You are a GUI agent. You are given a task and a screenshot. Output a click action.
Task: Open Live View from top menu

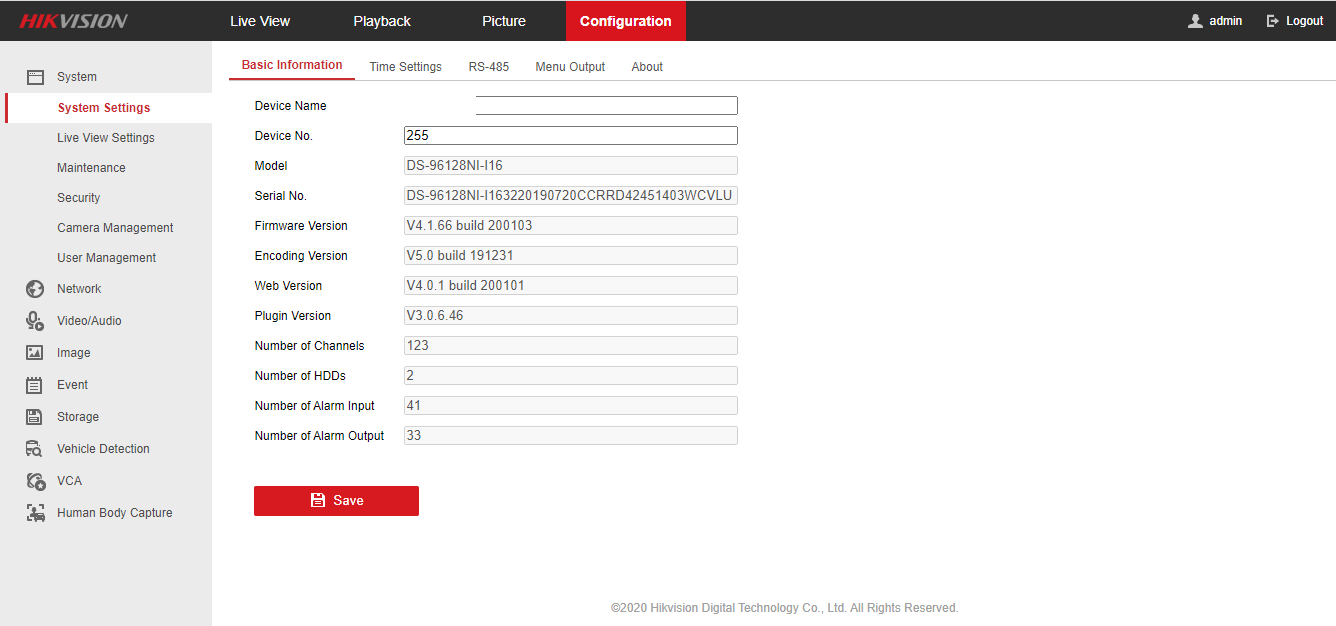(260, 21)
